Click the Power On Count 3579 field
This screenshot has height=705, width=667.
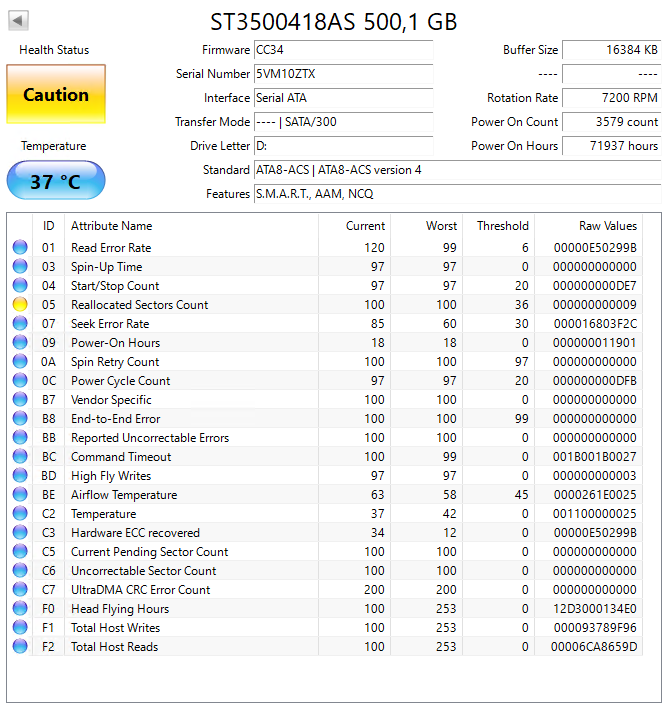[612, 122]
